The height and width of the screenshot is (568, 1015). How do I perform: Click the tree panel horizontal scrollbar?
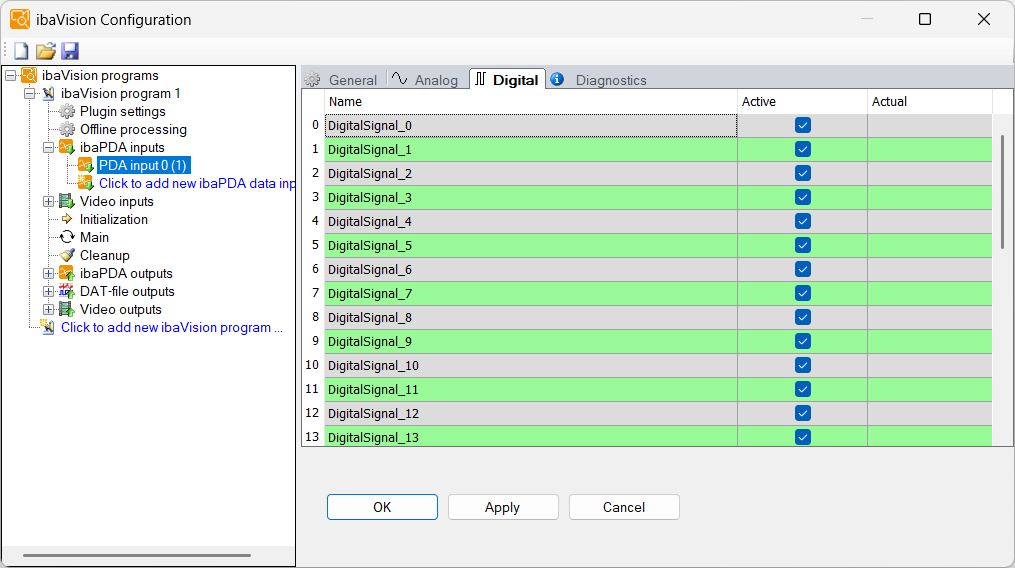point(137,555)
